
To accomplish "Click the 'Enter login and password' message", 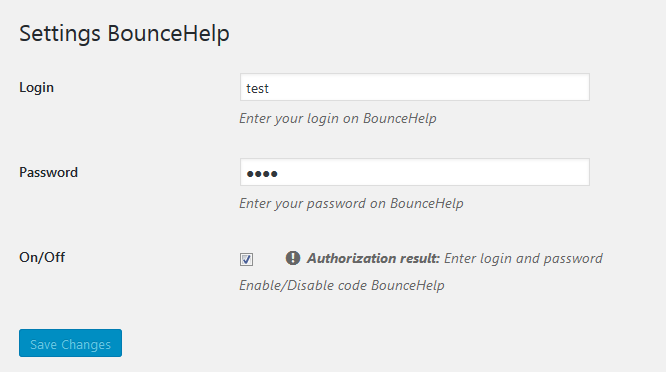I will (523, 258).
